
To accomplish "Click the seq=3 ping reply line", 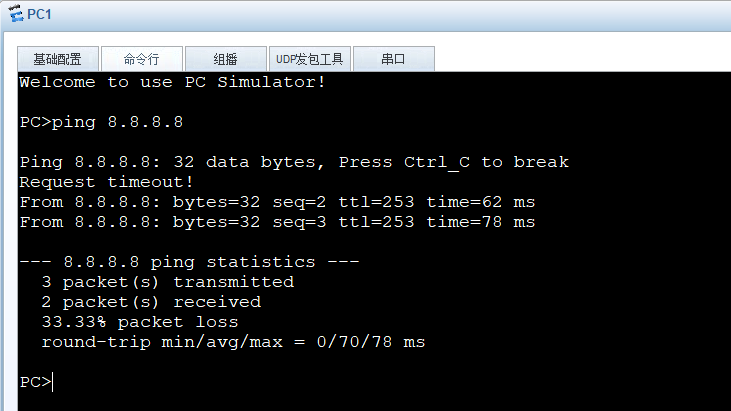I will click(x=277, y=222).
